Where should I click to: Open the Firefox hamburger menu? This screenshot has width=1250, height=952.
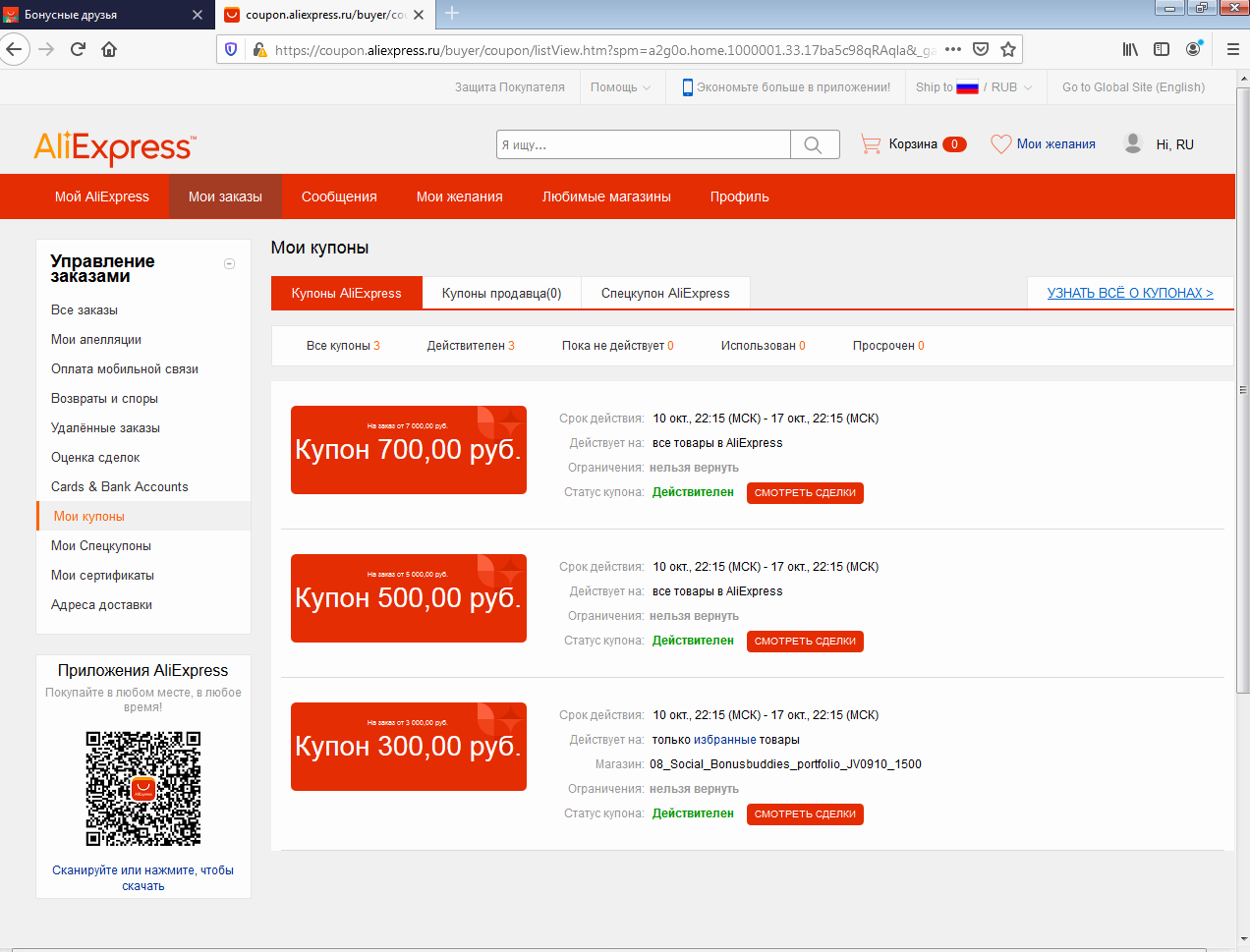coord(1232,49)
